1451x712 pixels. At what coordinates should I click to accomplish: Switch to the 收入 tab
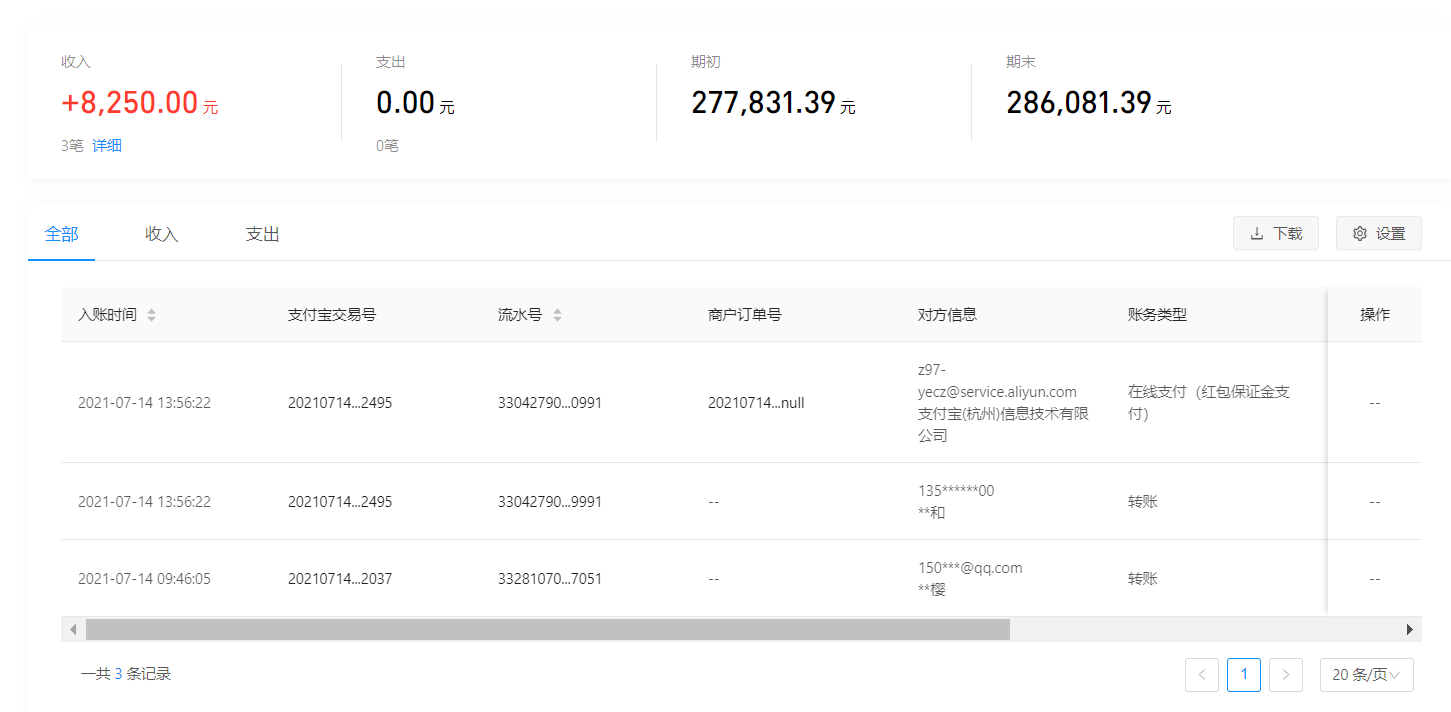tap(161, 234)
